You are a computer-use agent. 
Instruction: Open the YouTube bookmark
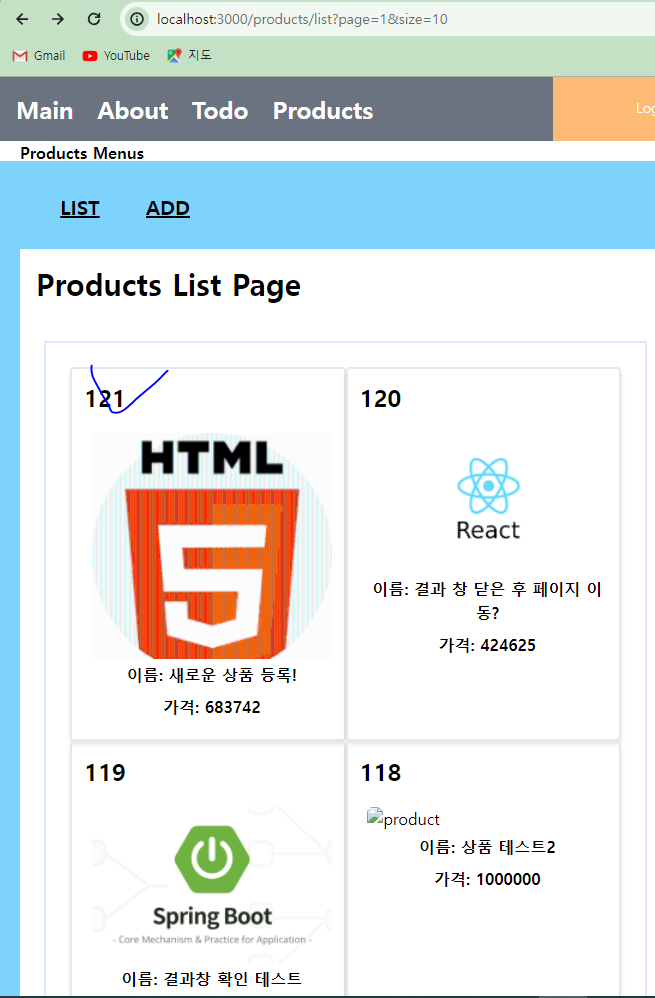pos(116,56)
